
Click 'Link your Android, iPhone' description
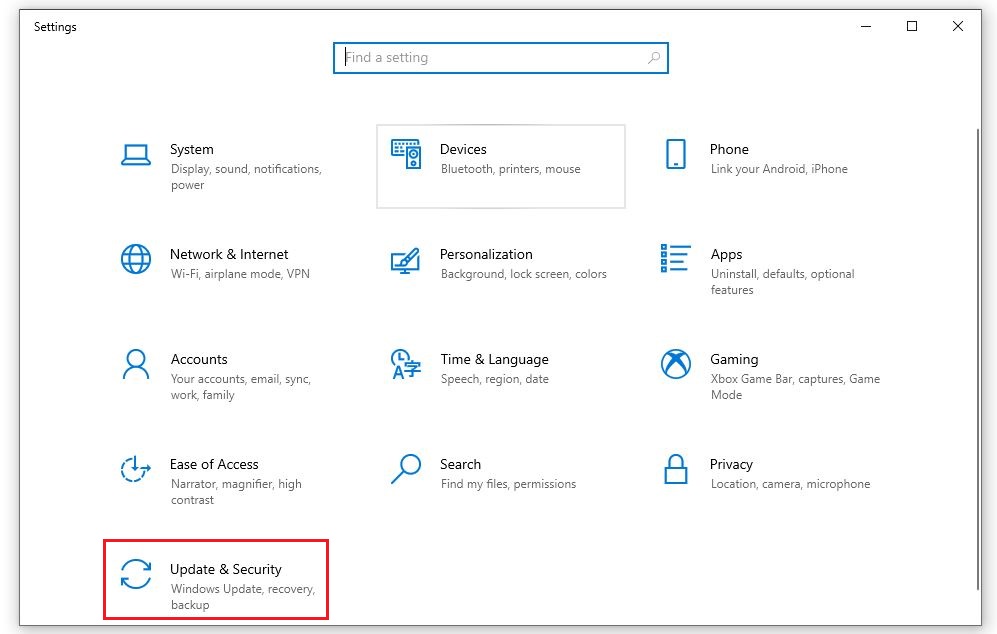click(779, 169)
